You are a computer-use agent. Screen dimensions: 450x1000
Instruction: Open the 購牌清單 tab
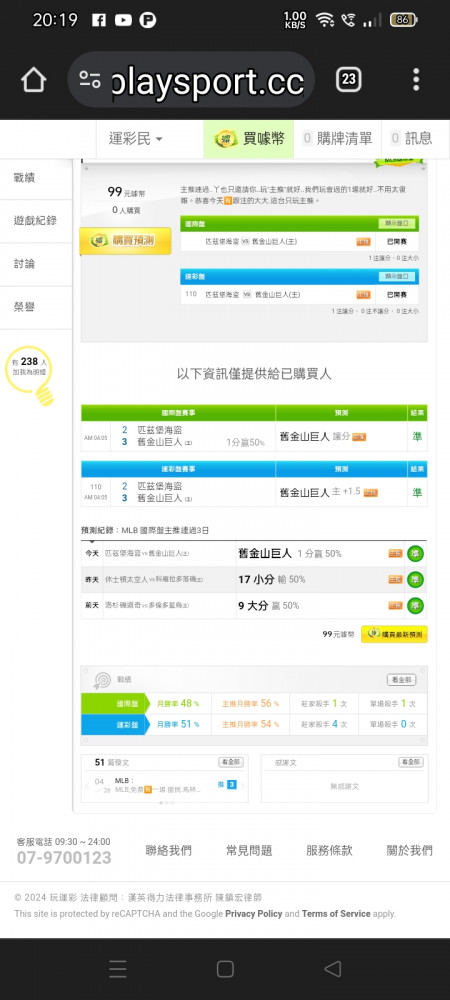click(x=337, y=138)
